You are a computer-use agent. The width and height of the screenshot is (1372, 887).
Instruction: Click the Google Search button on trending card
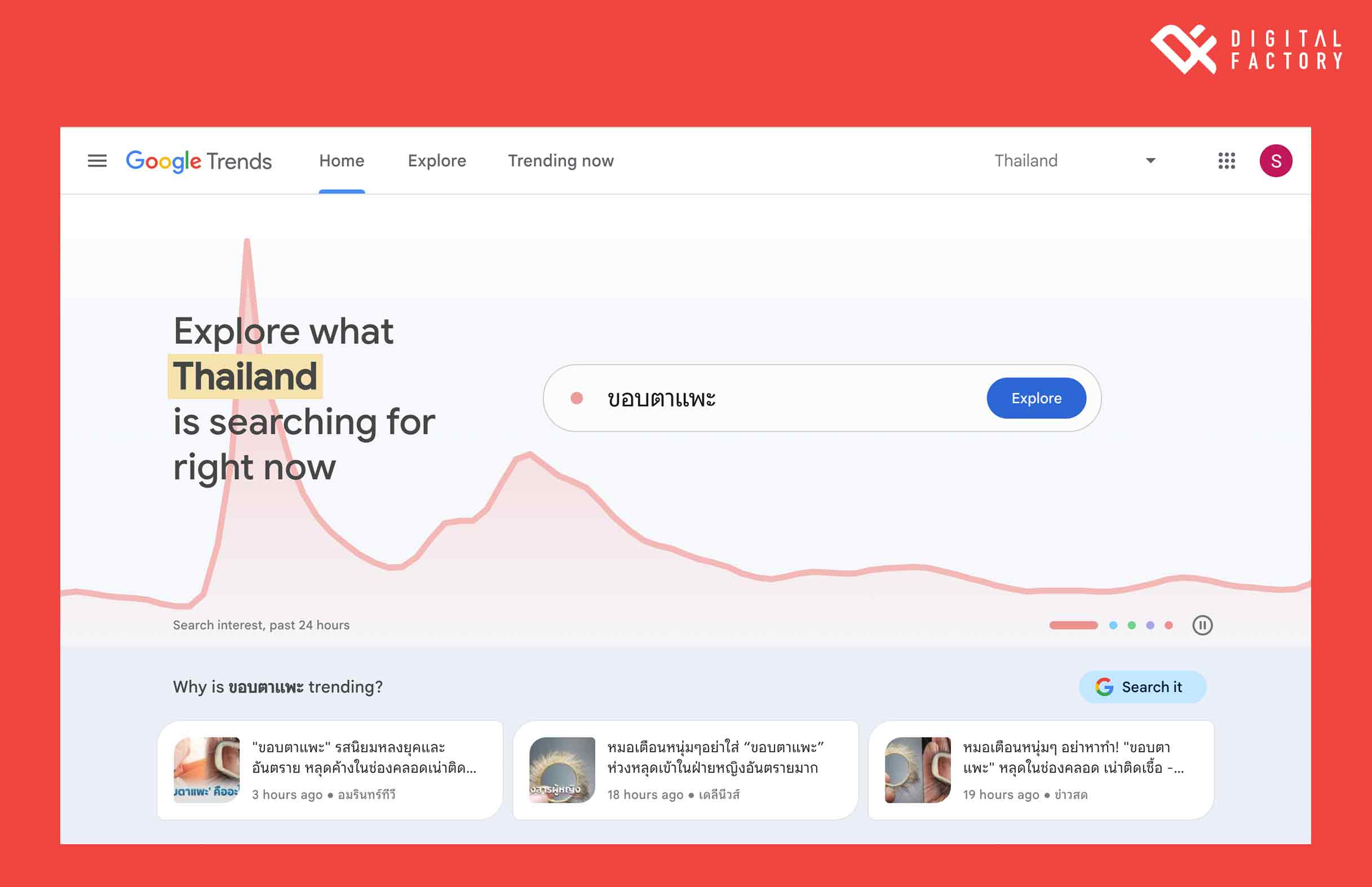(x=1143, y=686)
